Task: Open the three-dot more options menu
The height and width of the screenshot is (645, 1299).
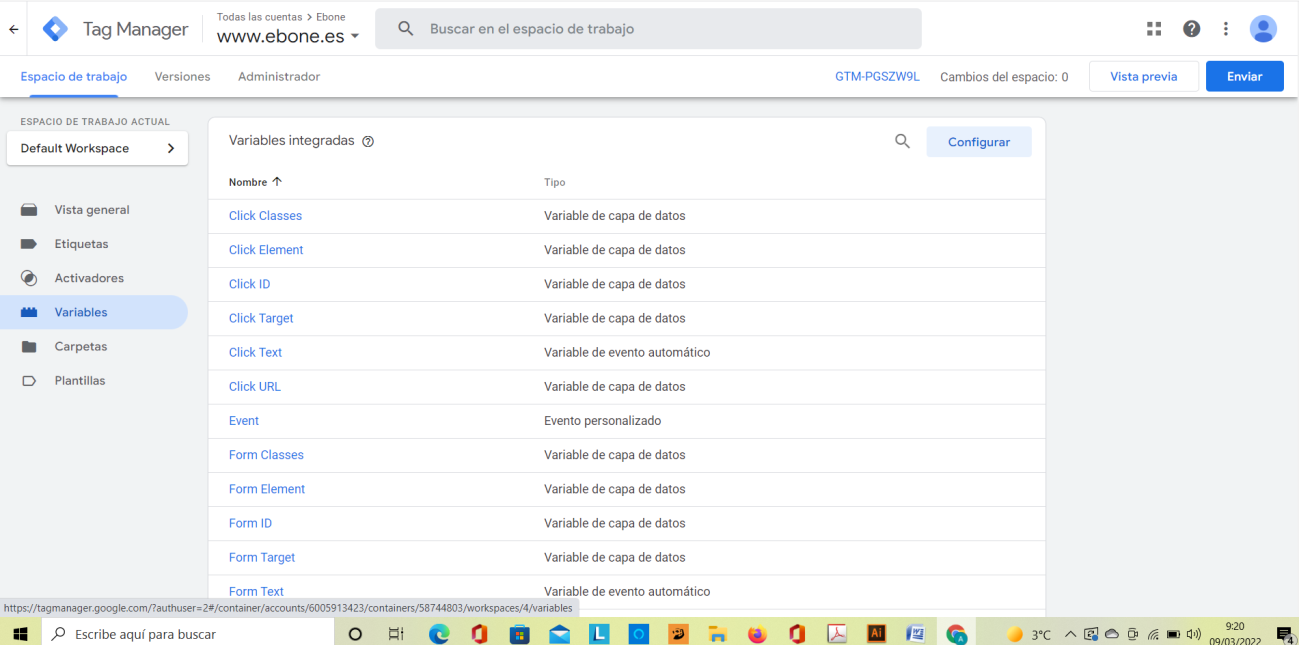Action: [1226, 29]
